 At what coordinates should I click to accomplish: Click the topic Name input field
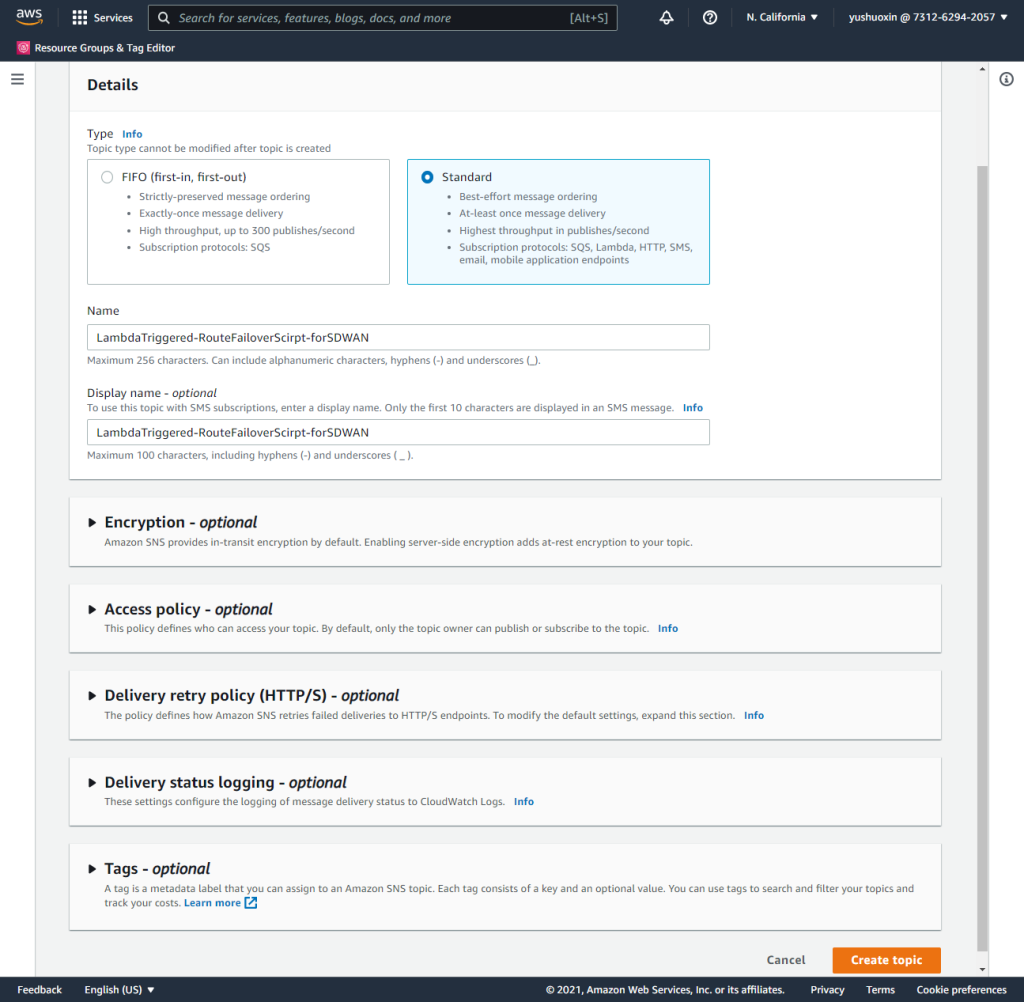click(398, 338)
